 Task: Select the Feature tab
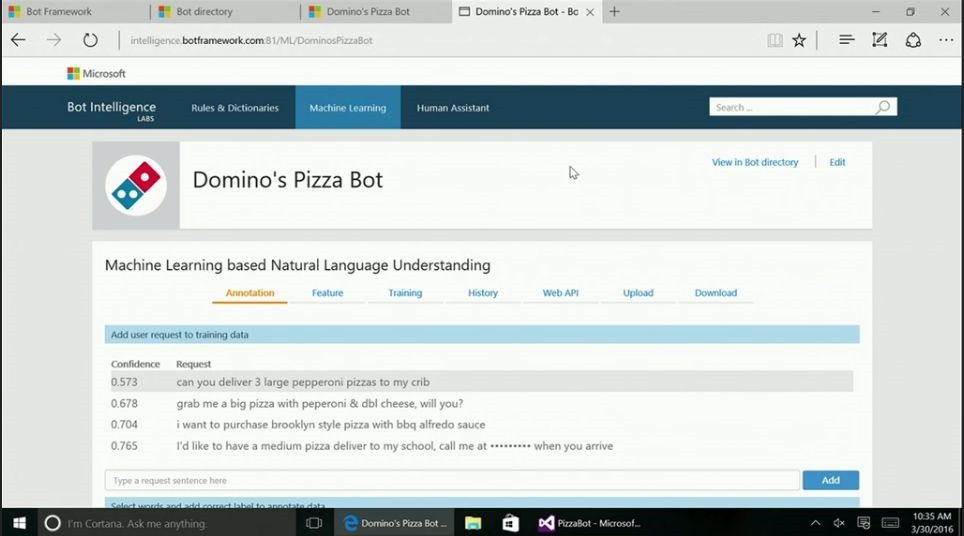tap(327, 293)
